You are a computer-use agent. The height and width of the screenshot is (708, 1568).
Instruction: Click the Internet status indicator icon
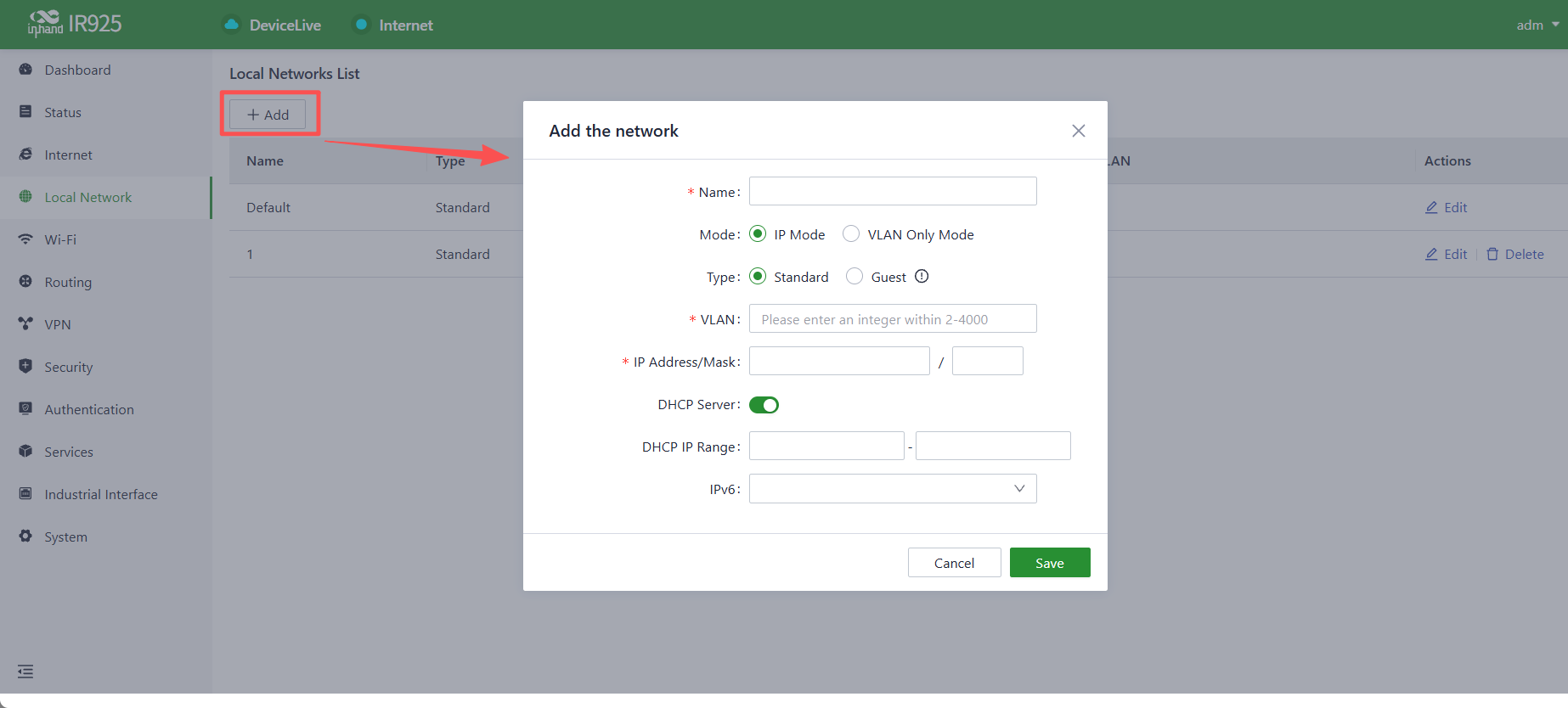(361, 25)
